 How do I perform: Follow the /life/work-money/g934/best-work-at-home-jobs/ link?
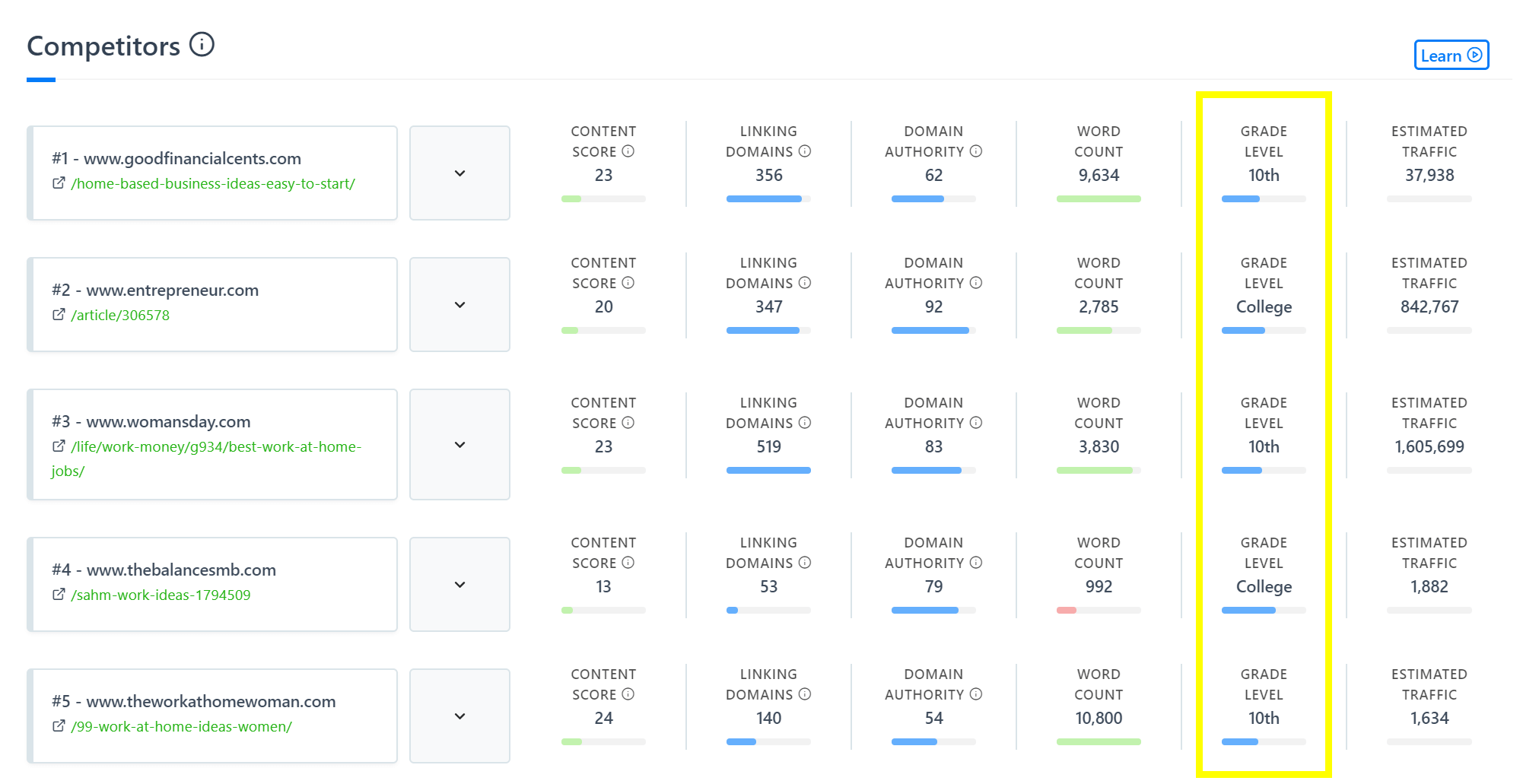[x=207, y=459]
